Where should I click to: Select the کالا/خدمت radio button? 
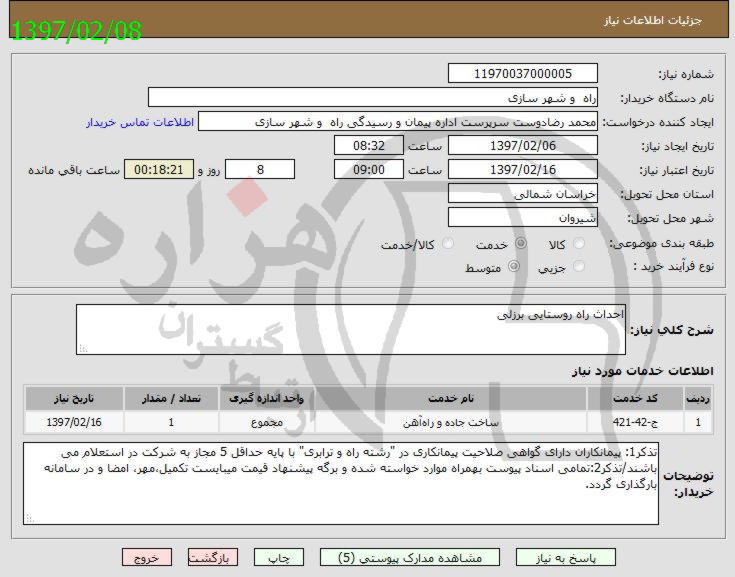[x=448, y=243]
